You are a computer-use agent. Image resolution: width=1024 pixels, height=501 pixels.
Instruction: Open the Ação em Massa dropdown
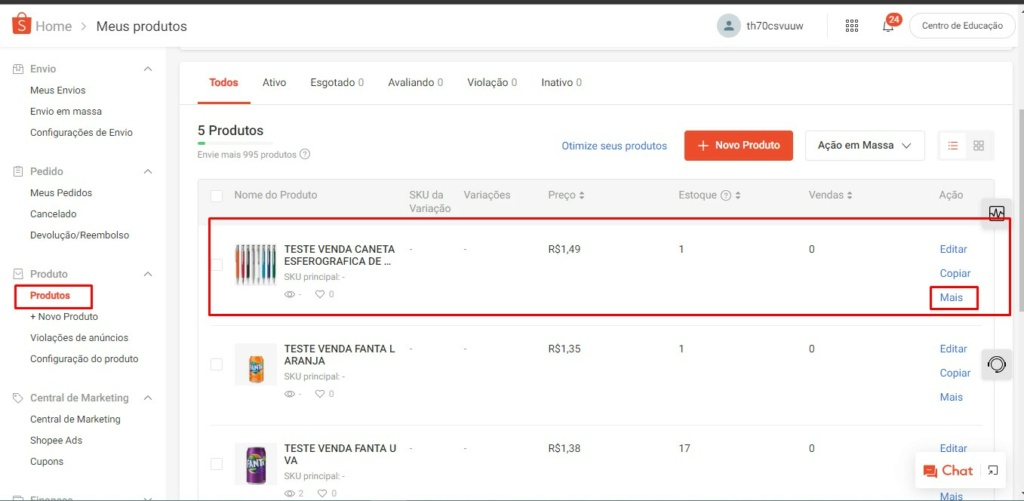(865, 146)
